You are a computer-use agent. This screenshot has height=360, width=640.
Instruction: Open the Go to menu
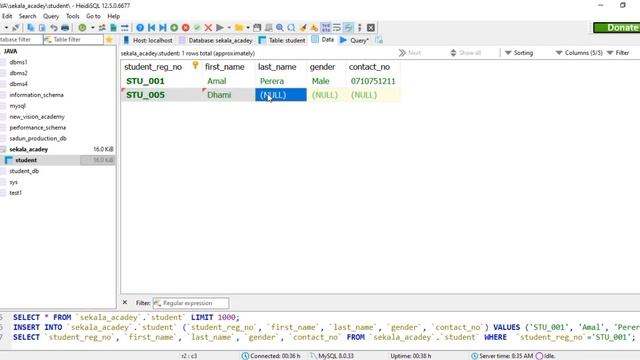tap(93, 16)
